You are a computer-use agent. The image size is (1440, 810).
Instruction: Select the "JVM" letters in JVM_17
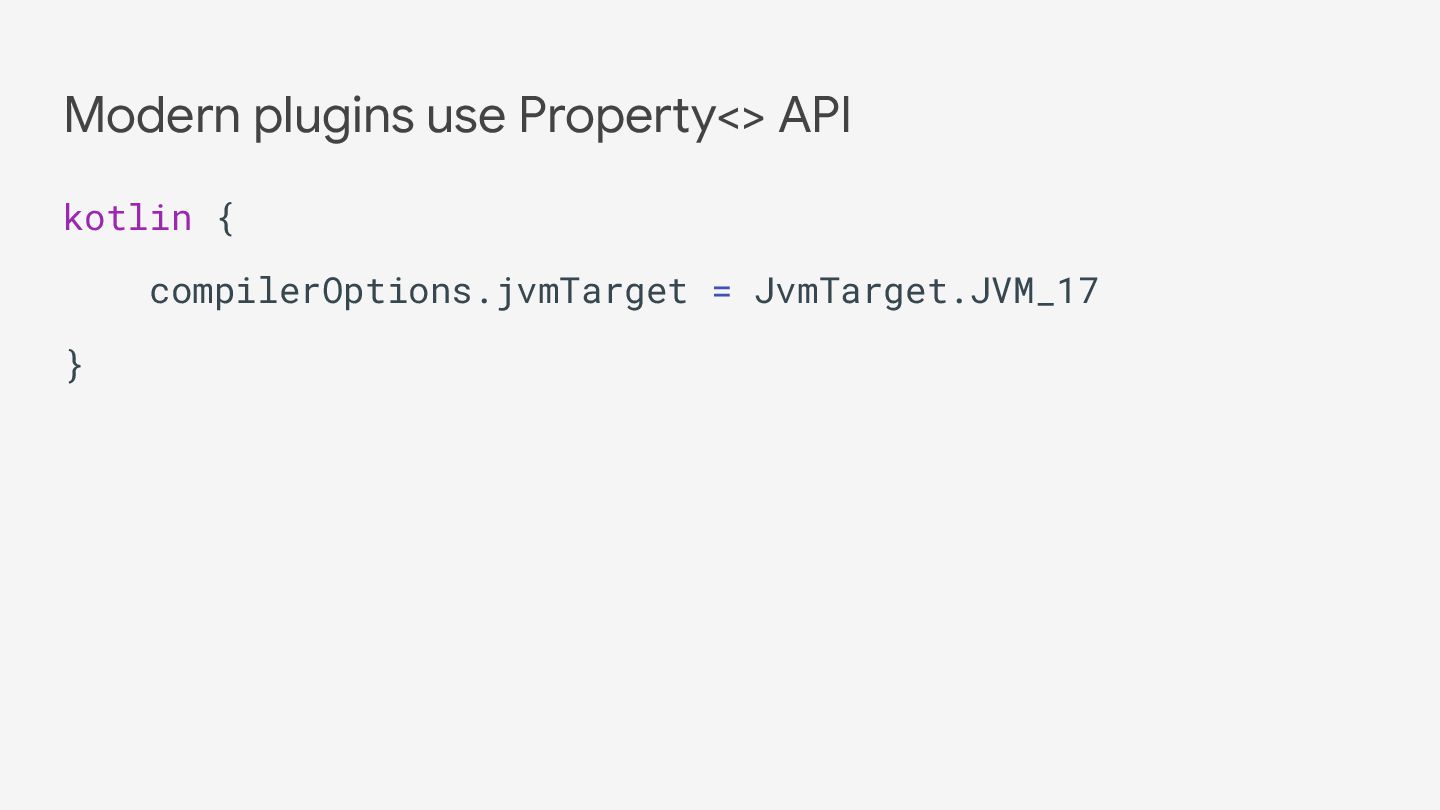(1002, 291)
